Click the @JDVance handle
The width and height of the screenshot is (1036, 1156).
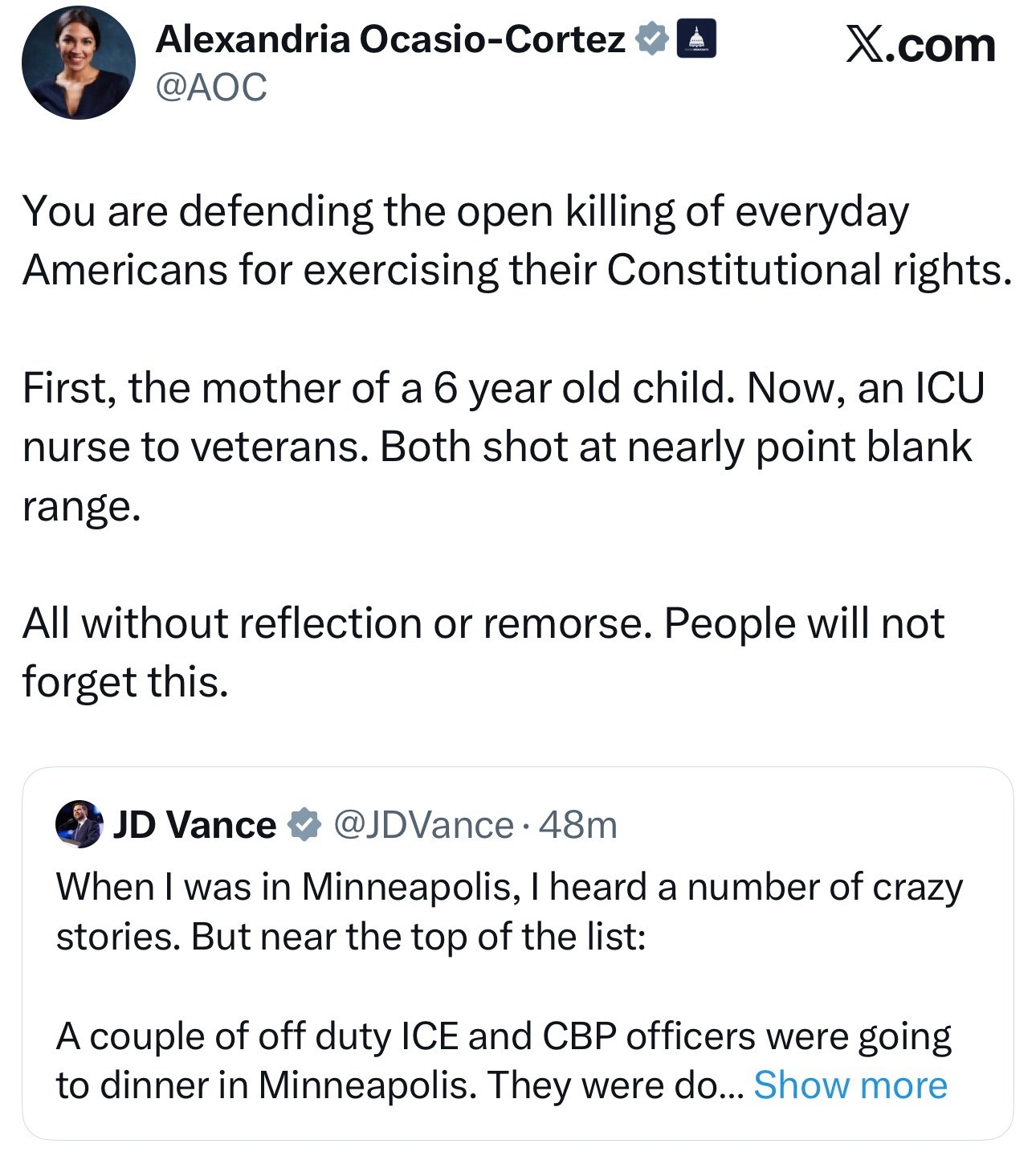click(423, 824)
